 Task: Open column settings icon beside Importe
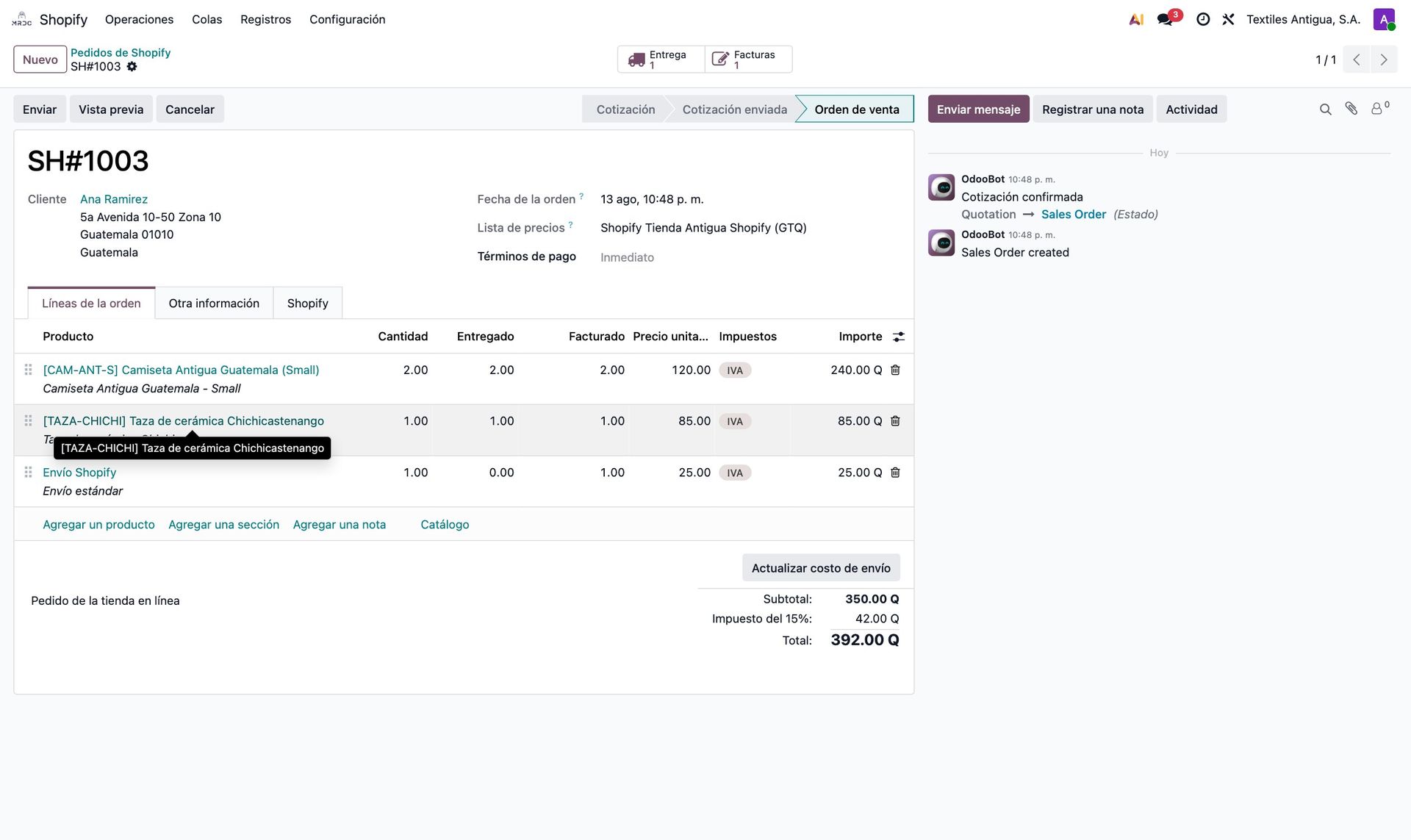898,337
